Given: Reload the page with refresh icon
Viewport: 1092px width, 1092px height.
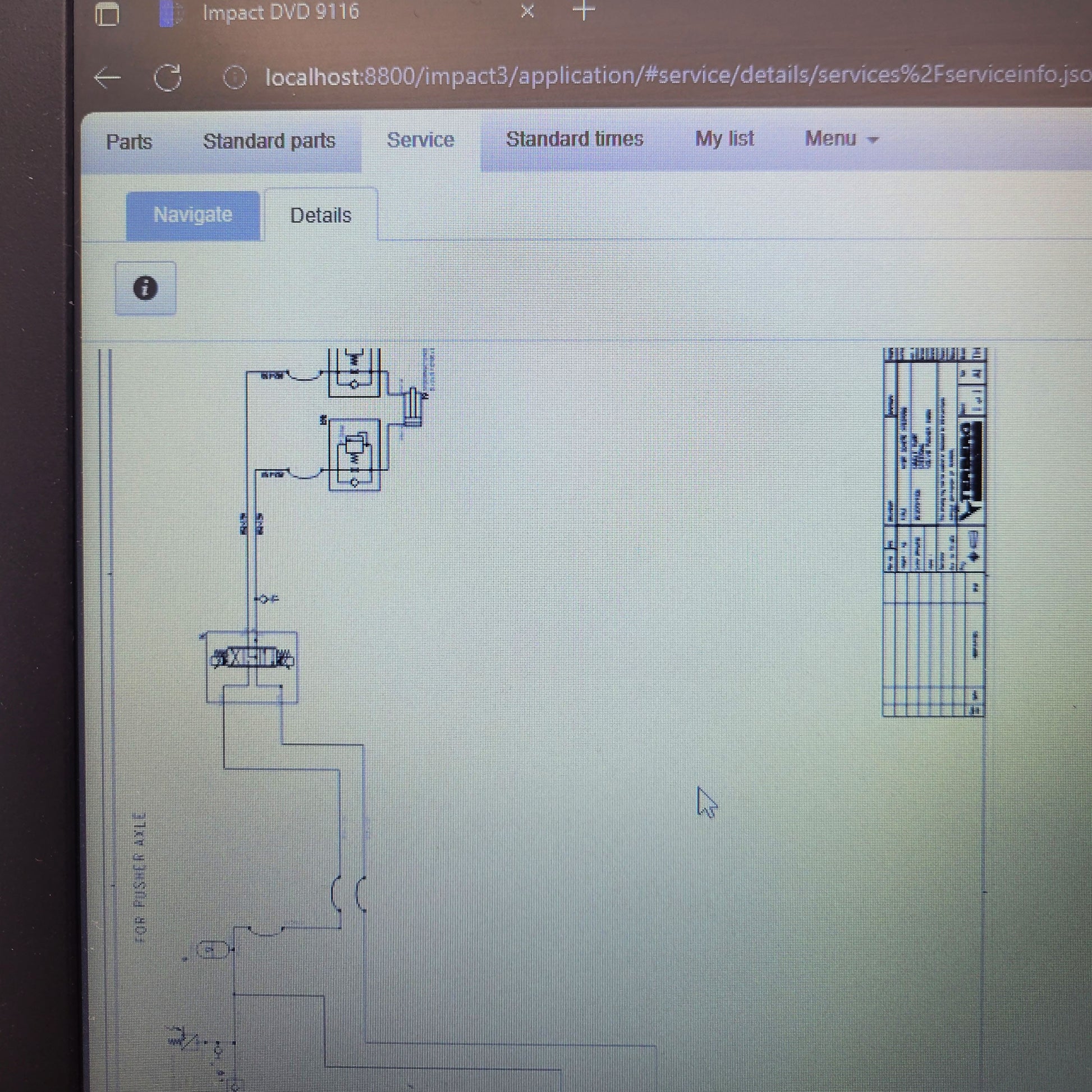Looking at the screenshot, I should (x=168, y=77).
